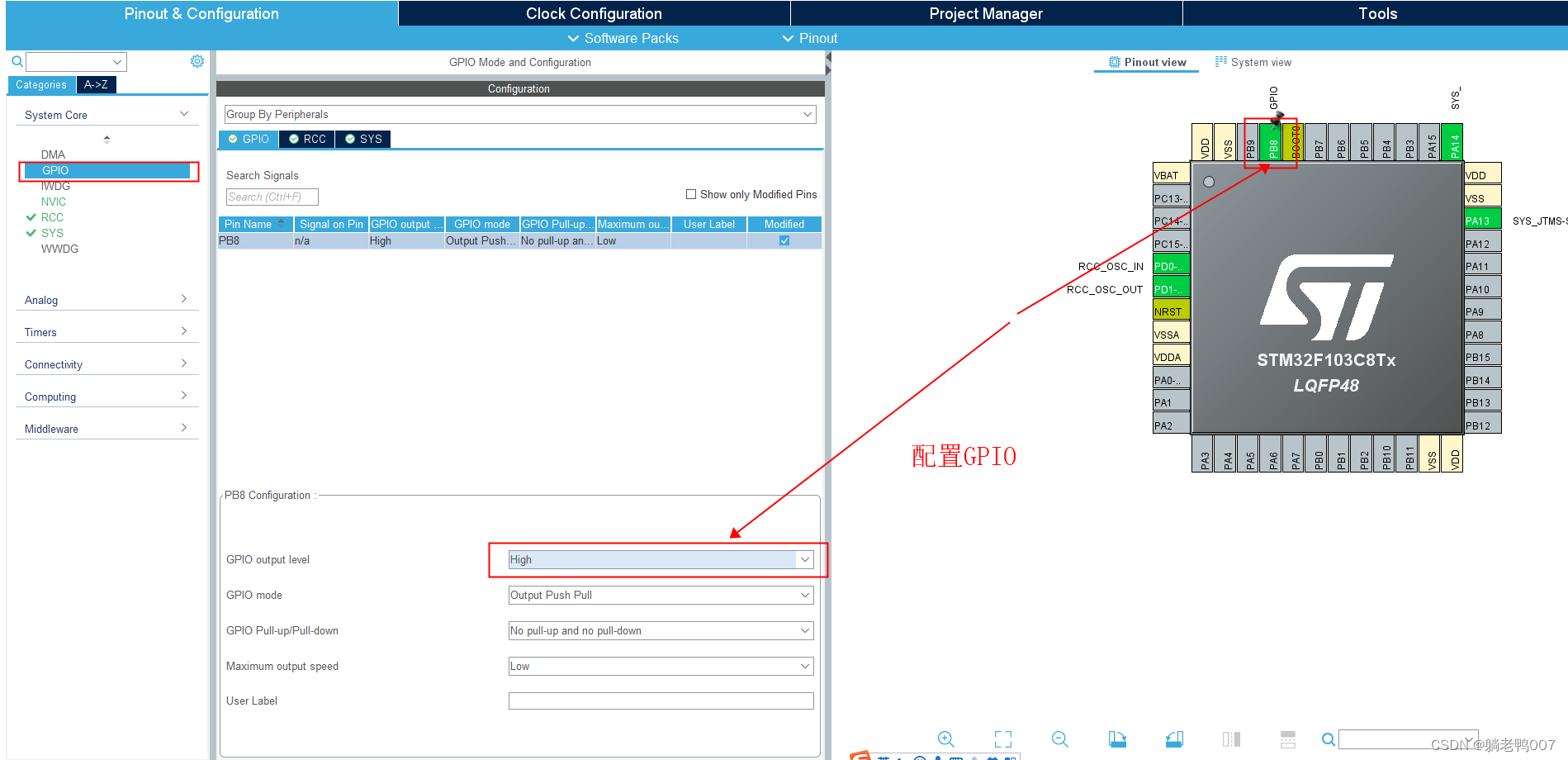This screenshot has height=760, width=1568.
Task: Click the PB15 pin on the chip
Action: (1482, 357)
